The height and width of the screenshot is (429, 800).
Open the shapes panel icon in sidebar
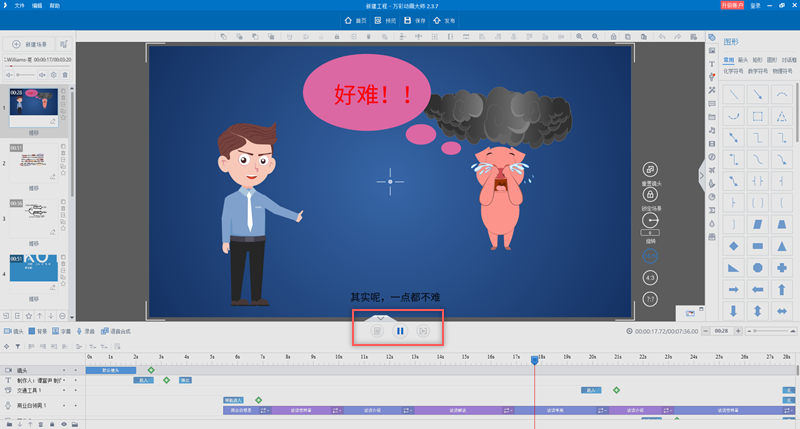point(712,37)
